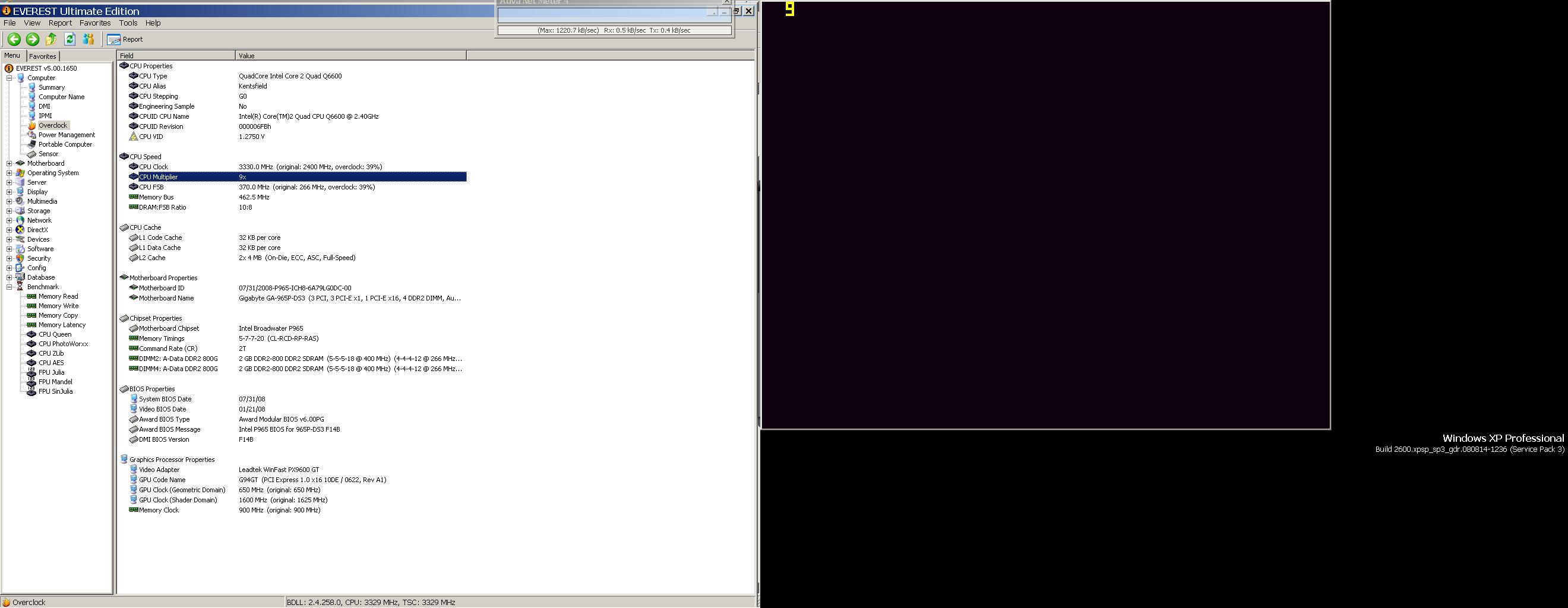Switch to the Menu tab
Screen dimensions: 1568x608
coord(12,55)
